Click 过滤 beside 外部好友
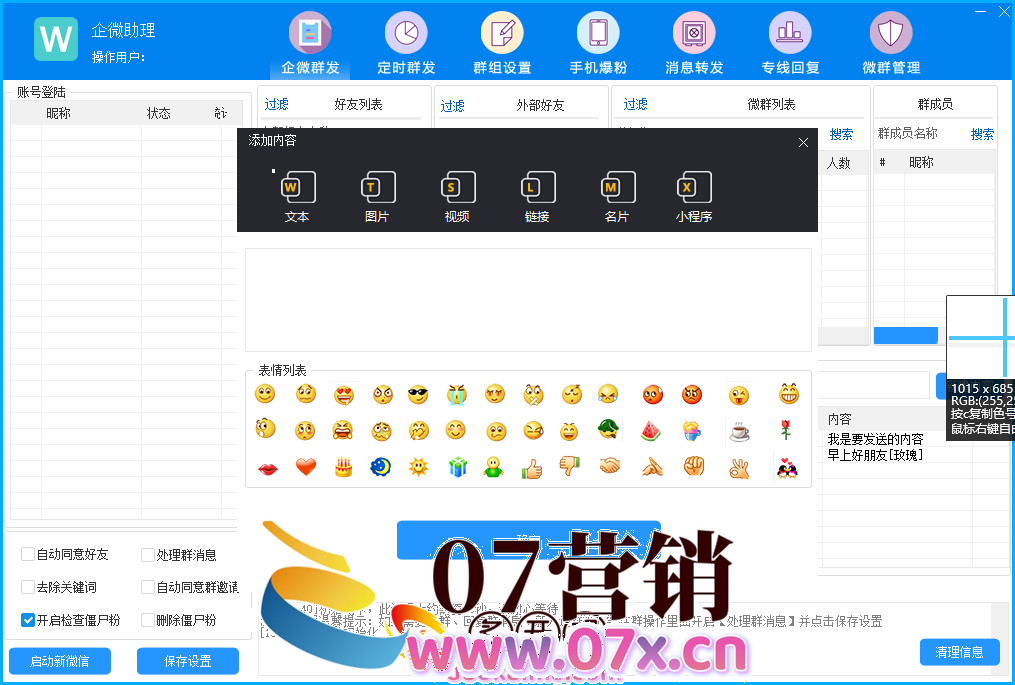Screen dimensions: 1015x685 452,106
